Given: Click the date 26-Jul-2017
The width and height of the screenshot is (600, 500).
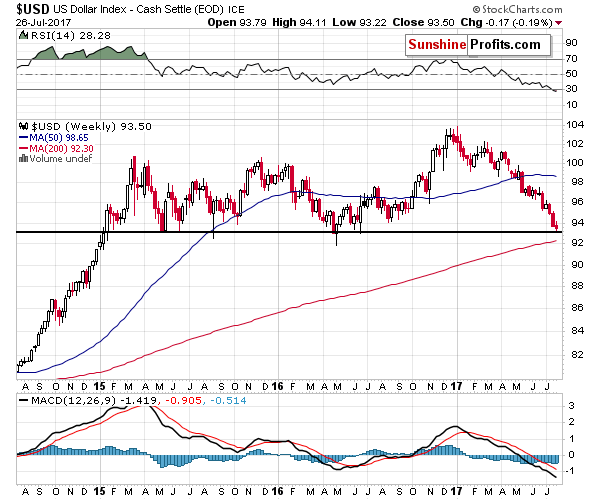Looking at the screenshot, I should [x=43, y=22].
